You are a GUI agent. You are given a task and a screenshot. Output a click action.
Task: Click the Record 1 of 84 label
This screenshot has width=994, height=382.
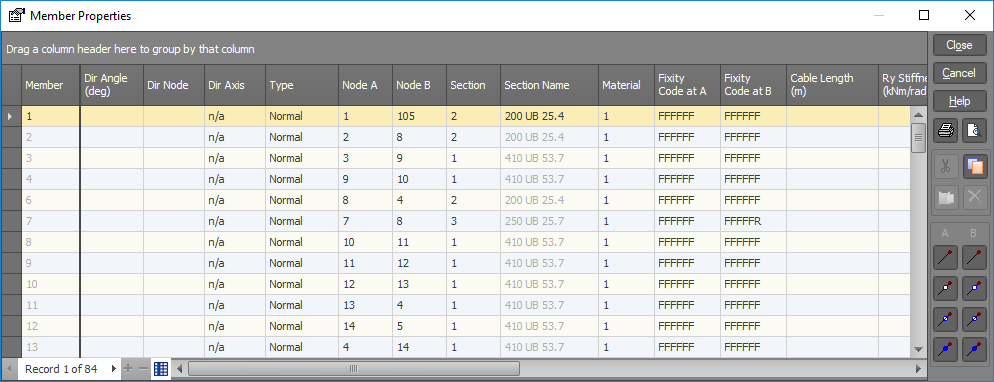[61, 369]
